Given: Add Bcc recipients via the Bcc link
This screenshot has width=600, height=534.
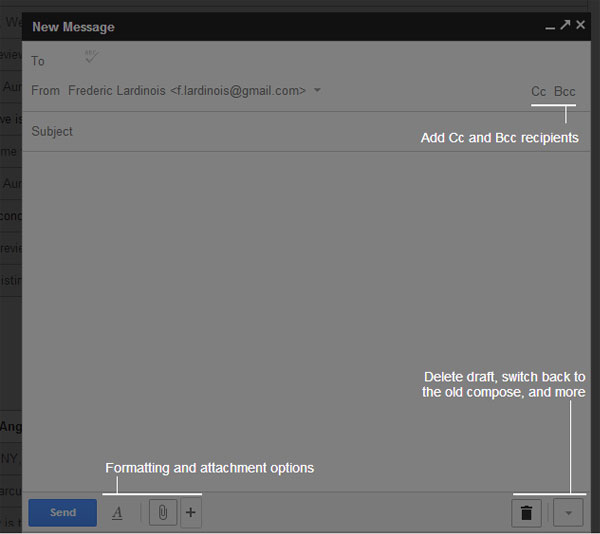Looking at the screenshot, I should (x=564, y=91).
